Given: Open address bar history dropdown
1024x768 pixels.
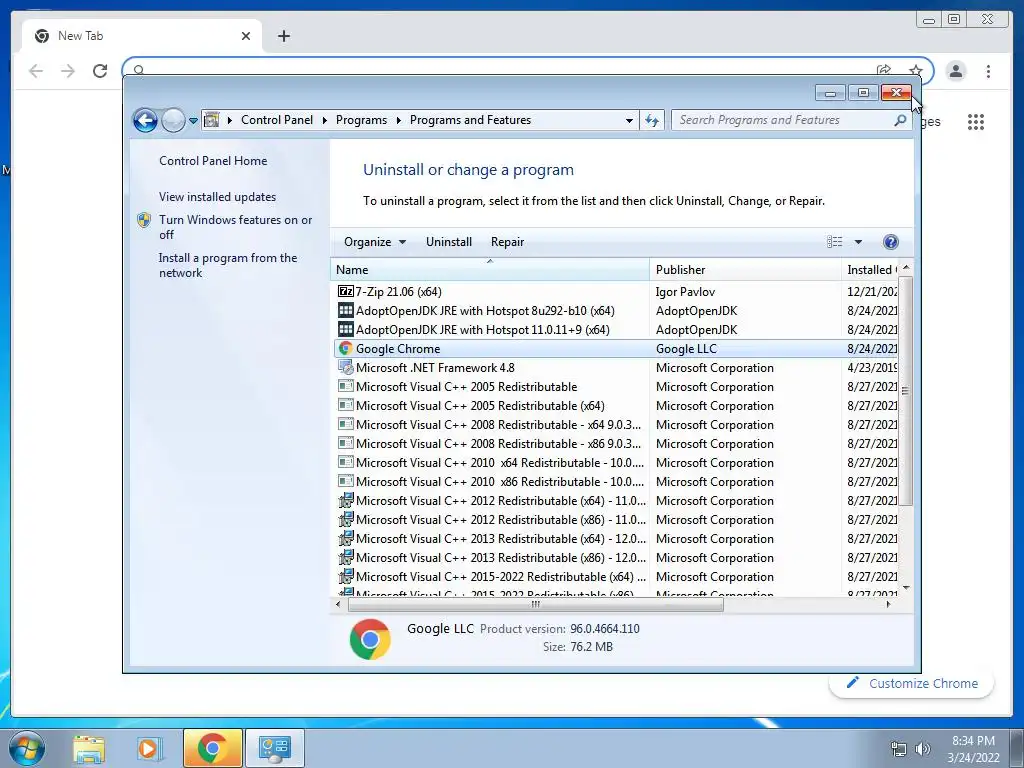Looking at the screenshot, I should coord(629,121).
